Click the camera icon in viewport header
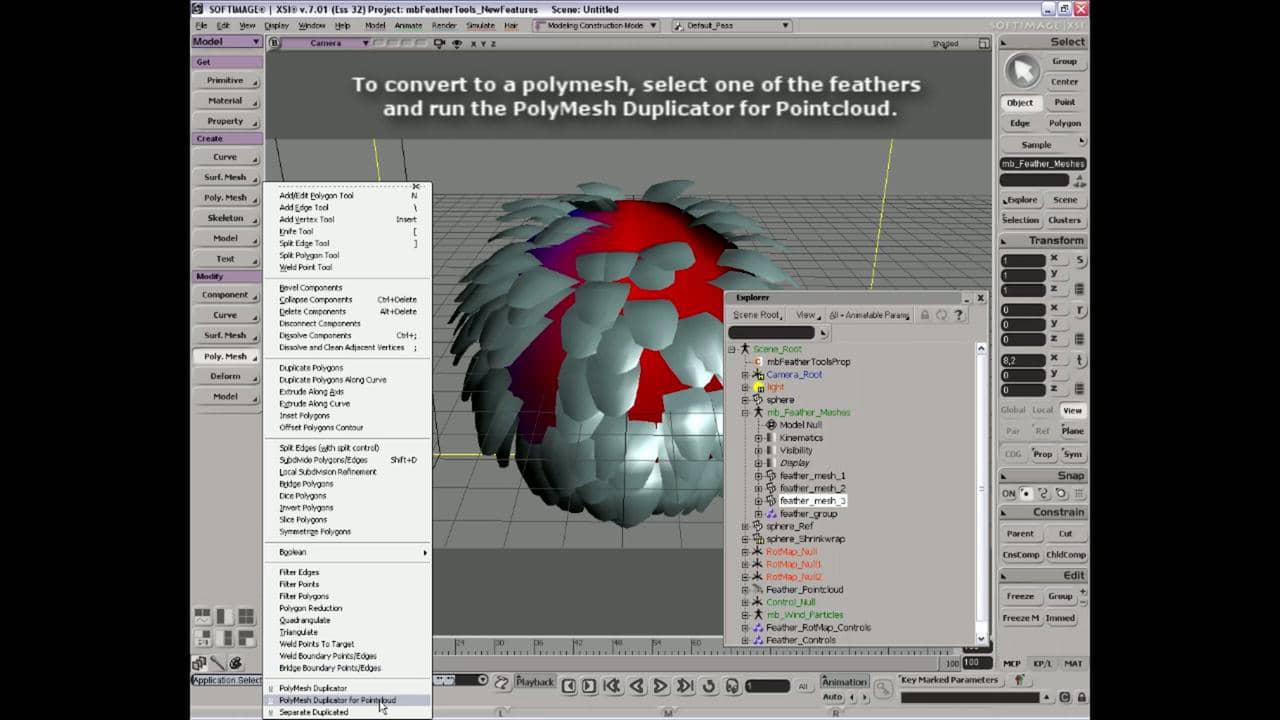The width and height of the screenshot is (1280, 720). coord(441,43)
